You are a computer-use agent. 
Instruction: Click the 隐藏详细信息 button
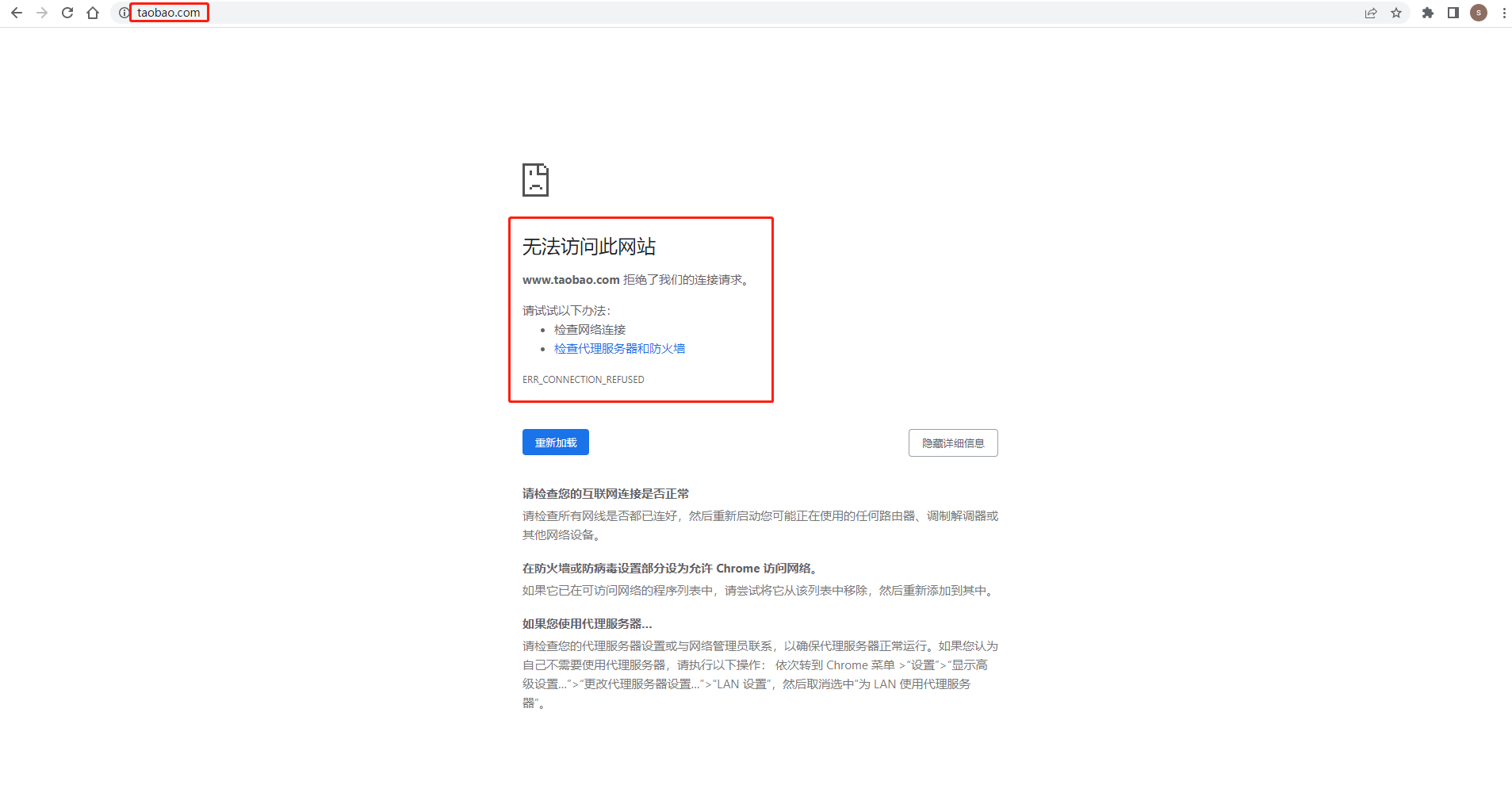click(x=952, y=442)
